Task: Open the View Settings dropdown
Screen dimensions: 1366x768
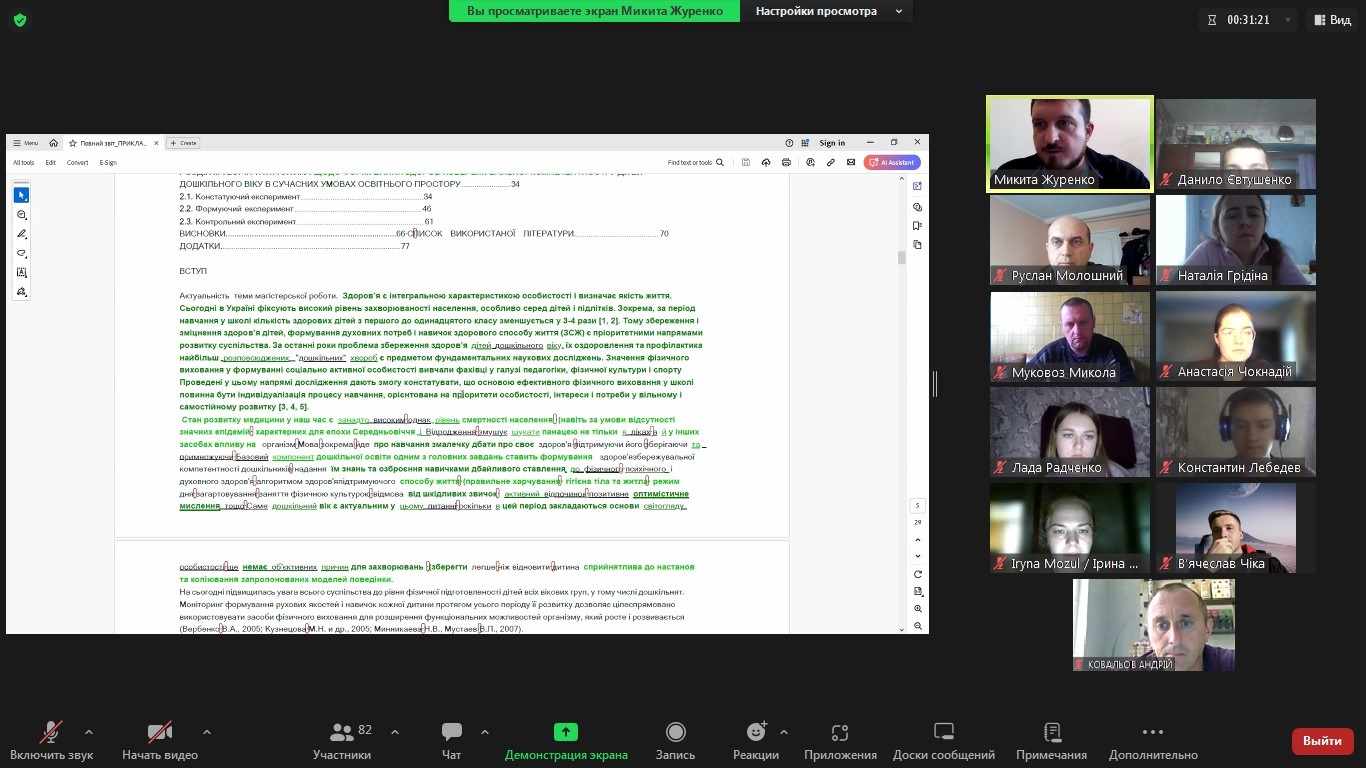Action: click(828, 11)
